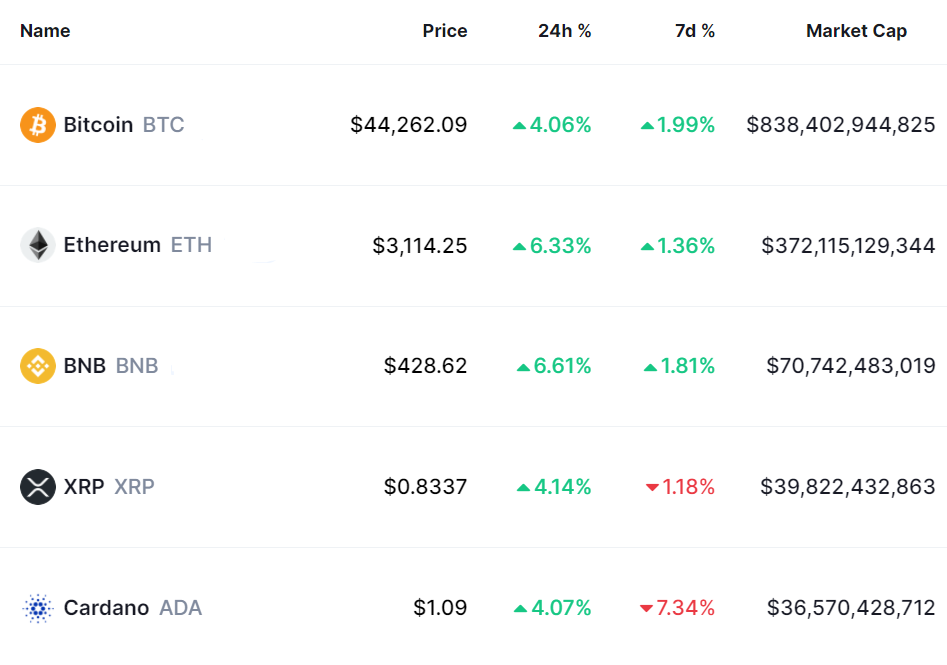
Task: Sort by the Price column header
Action: point(444,31)
